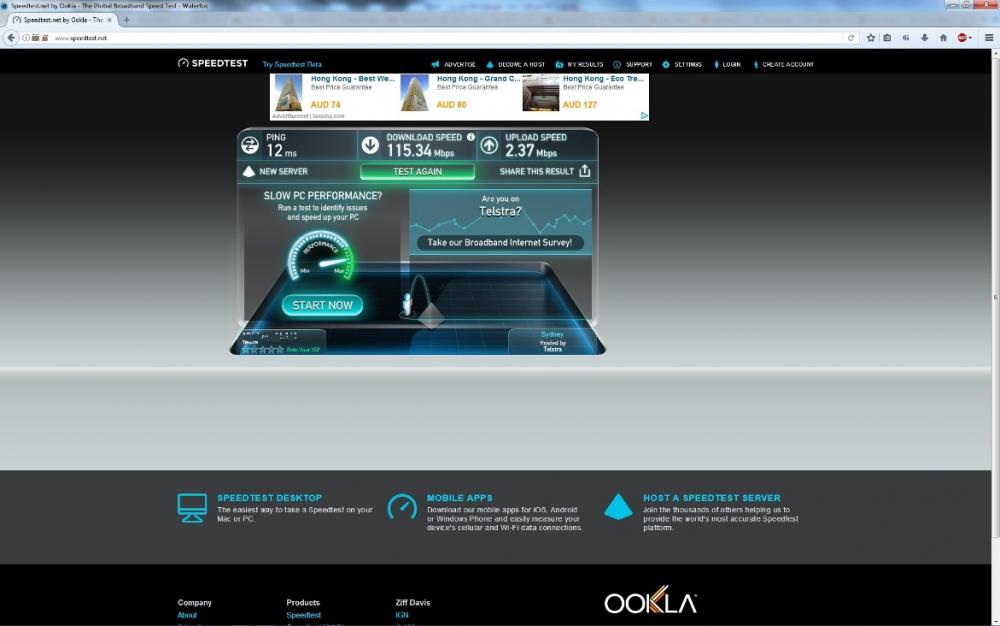
Task: Open the Hong Kong Grand C... AUD 80 ad
Action: click(x=460, y=92)
